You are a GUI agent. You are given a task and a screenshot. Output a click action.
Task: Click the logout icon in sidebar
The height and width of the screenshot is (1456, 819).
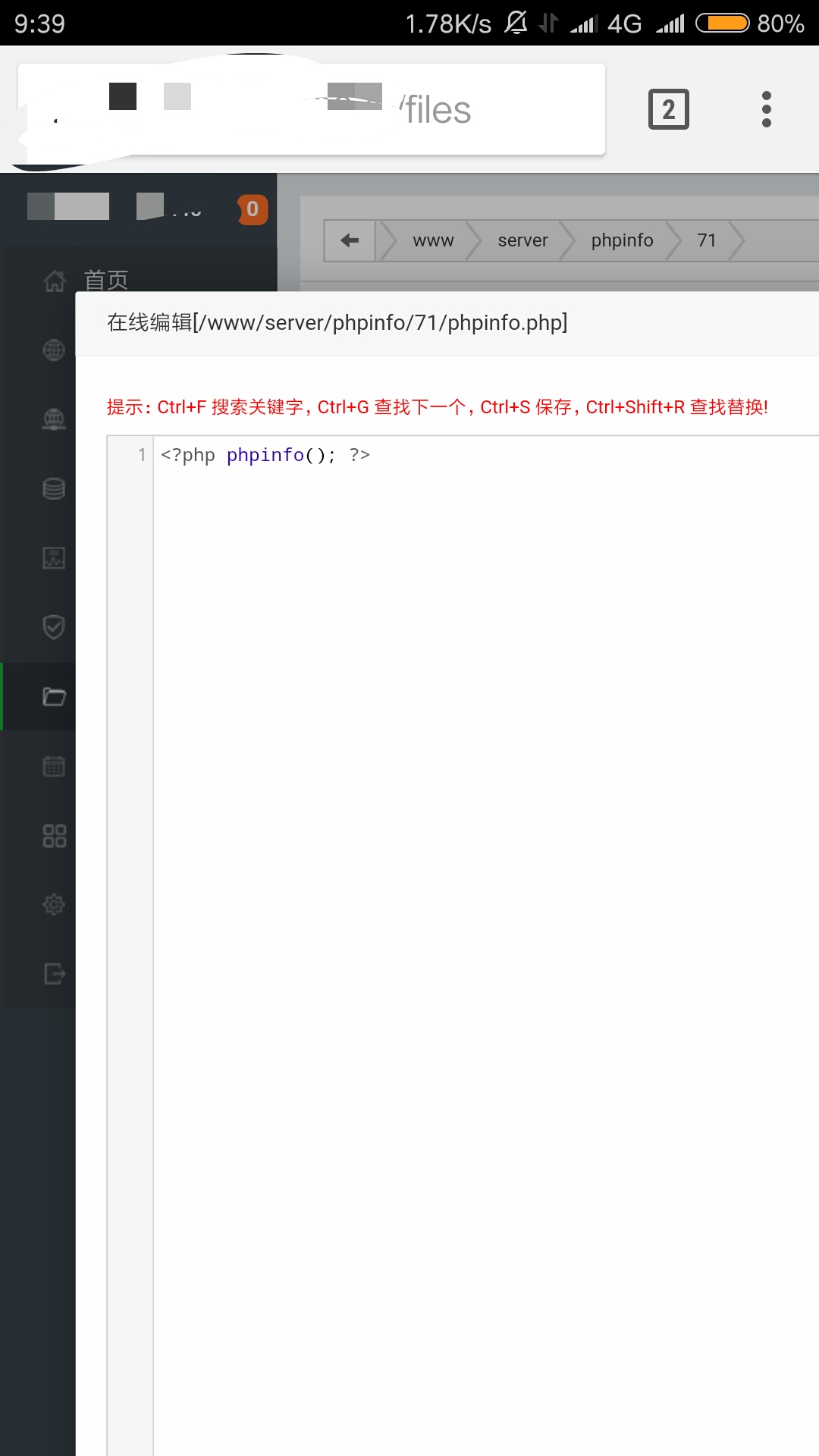click(54, 974)
